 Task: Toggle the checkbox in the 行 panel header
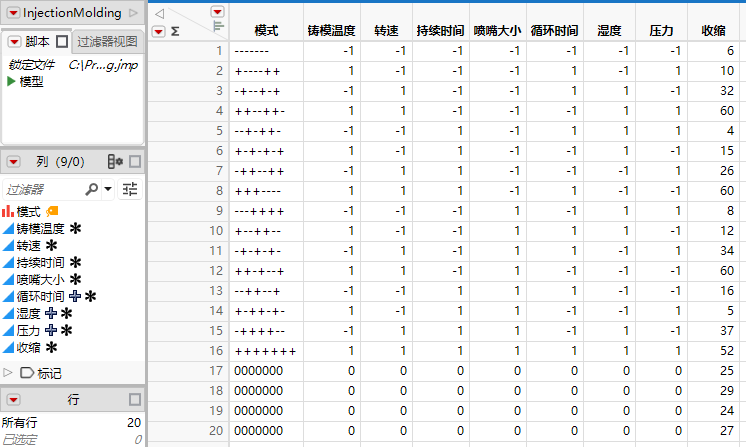(x=135, y=399)
